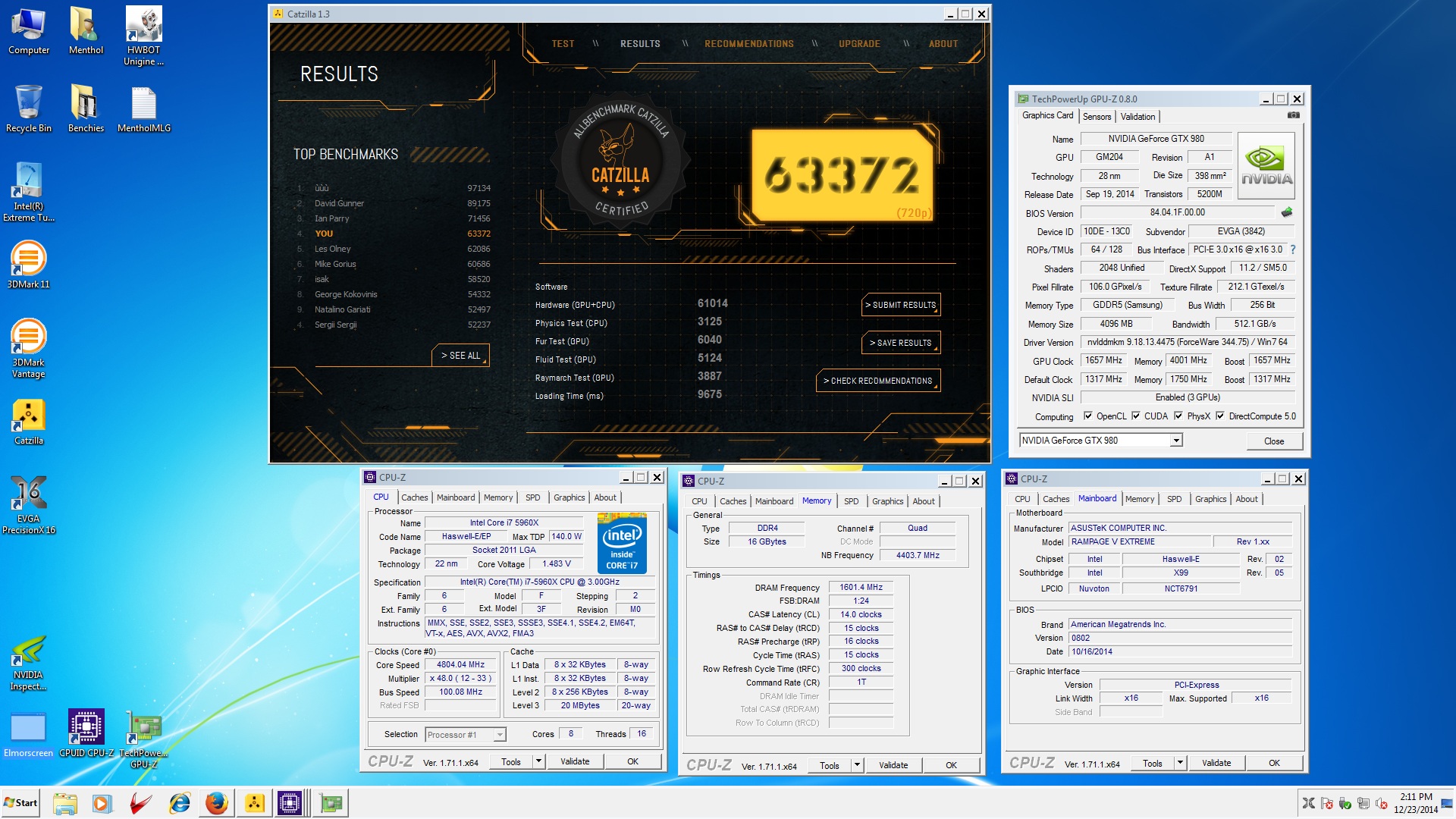The height and width of the screenshot is (819, 1456).
Task: Toggle the OpenCL checkbox in GPU-Z
Action: (1088, 416)
